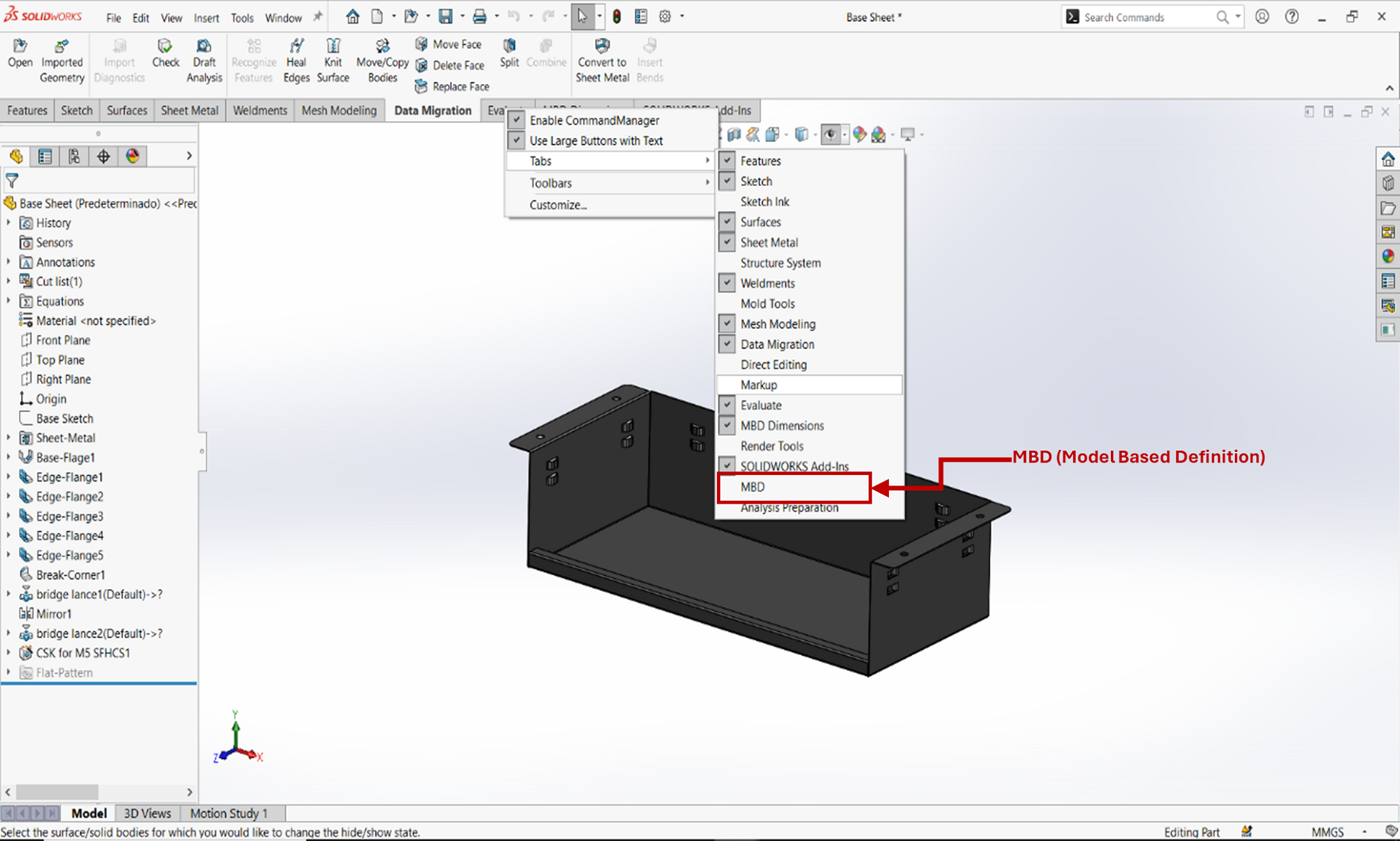The width and height of the screenshot is (1400, 841).
Task: Uncheck the Weldments tab checkbox
Action: click(x=728, y=283)
